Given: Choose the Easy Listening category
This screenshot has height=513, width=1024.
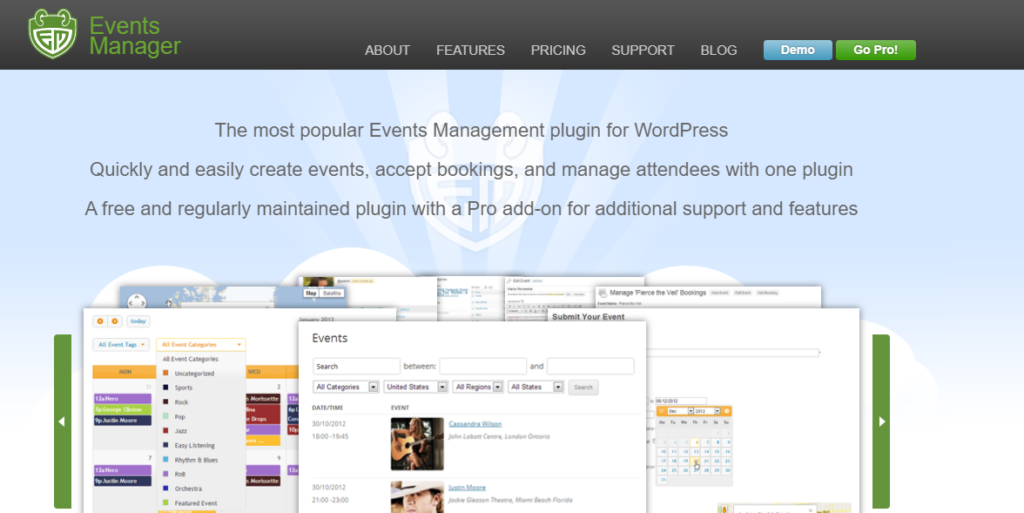Looking at the screenshot, I should coord(195,445).
